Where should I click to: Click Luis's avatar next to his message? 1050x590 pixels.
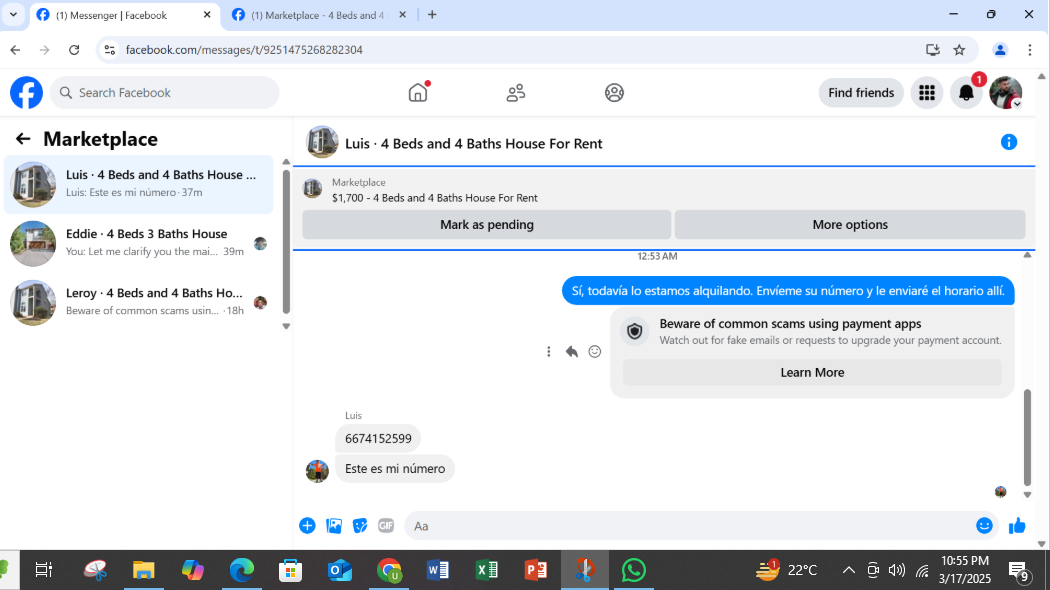[317, 471]
